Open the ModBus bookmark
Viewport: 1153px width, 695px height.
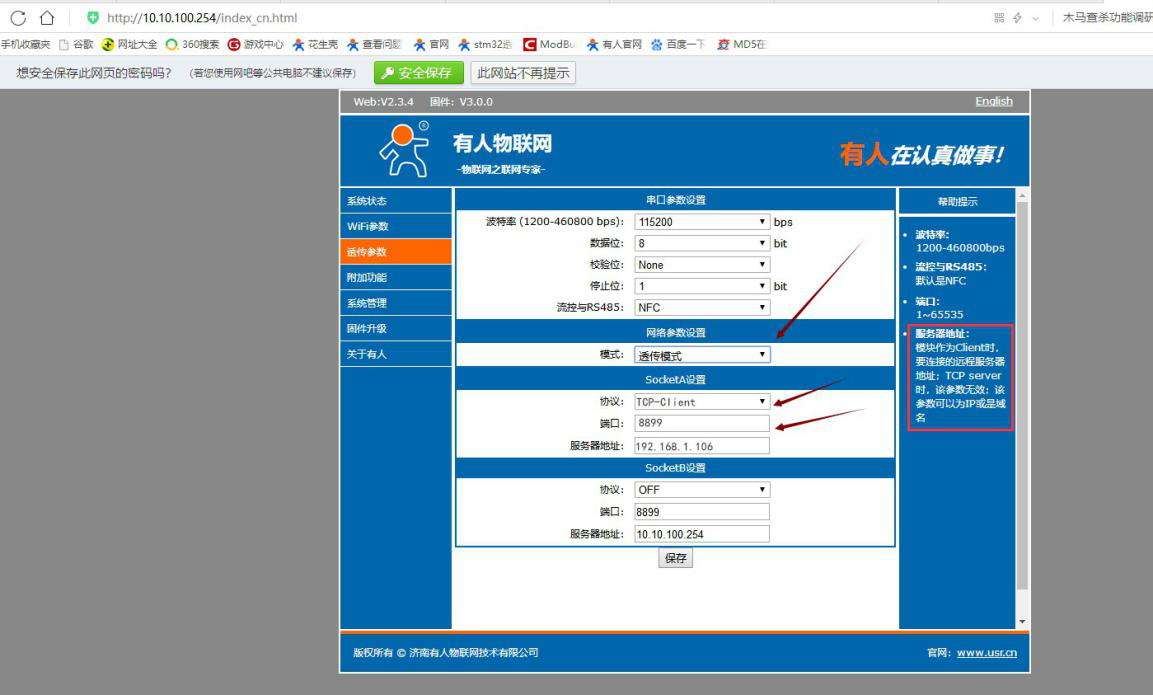(x=549, y=45)
